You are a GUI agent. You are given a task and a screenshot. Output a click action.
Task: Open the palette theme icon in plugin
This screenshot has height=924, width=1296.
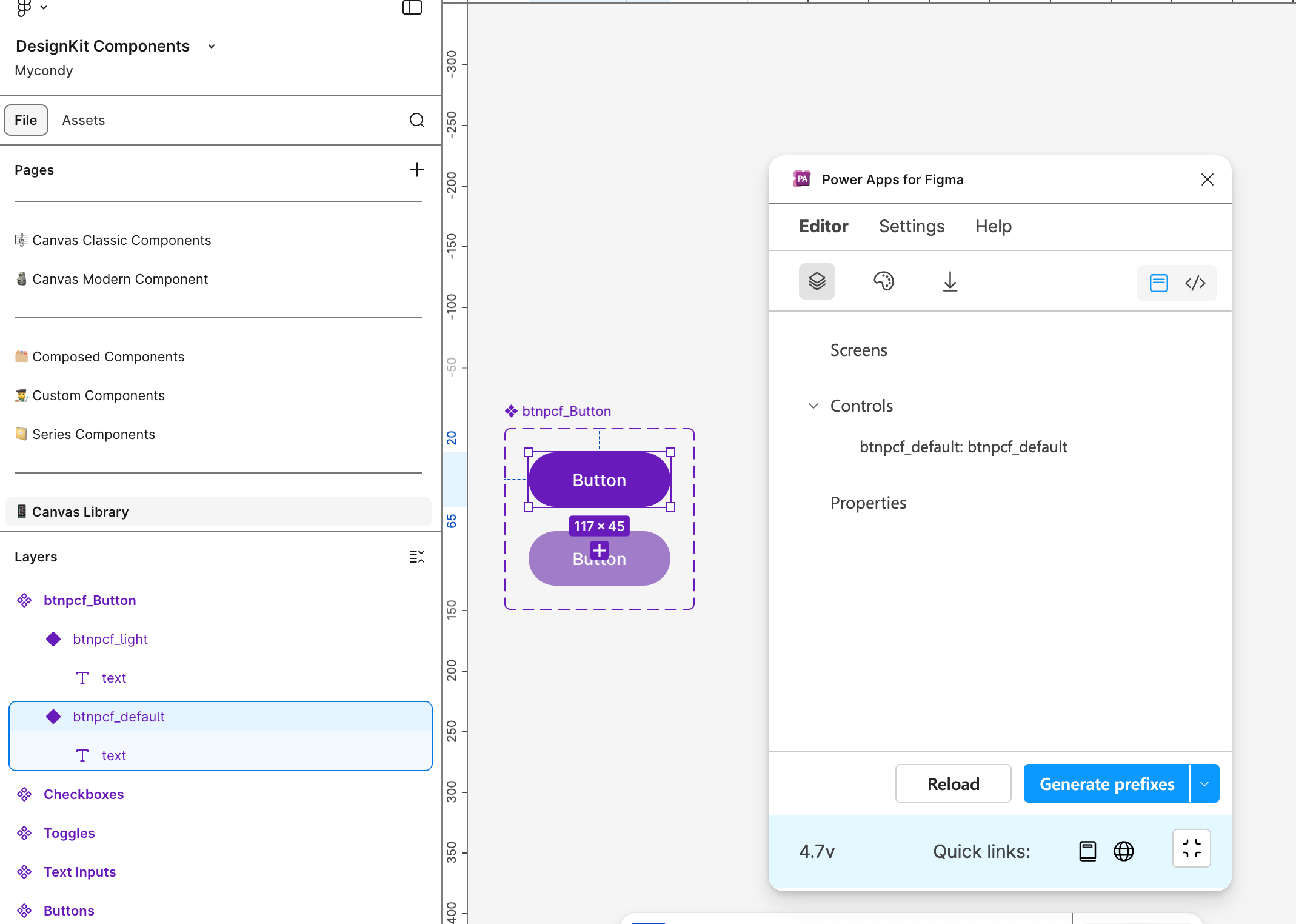tap(883, 281)
